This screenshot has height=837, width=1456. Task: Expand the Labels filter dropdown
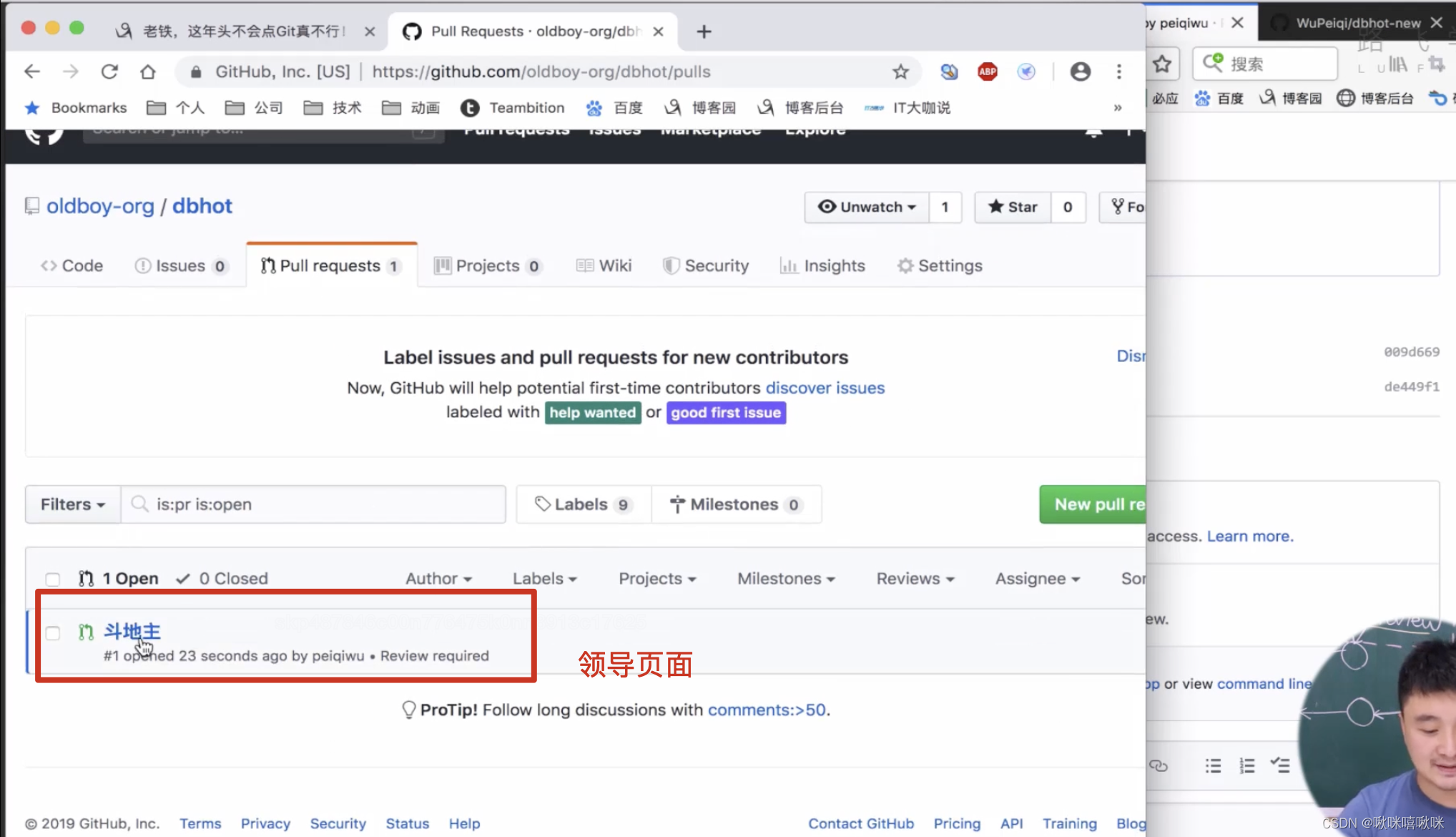point(545,579)
